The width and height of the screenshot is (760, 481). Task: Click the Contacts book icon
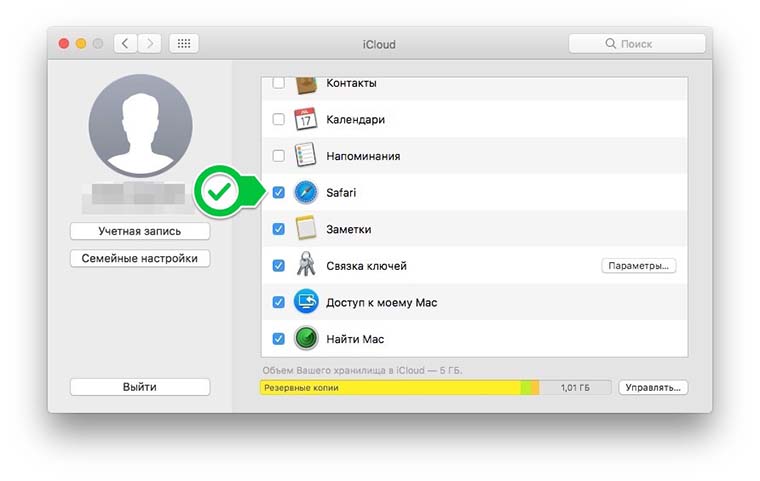pyautogui.click(x=306, y=85)
